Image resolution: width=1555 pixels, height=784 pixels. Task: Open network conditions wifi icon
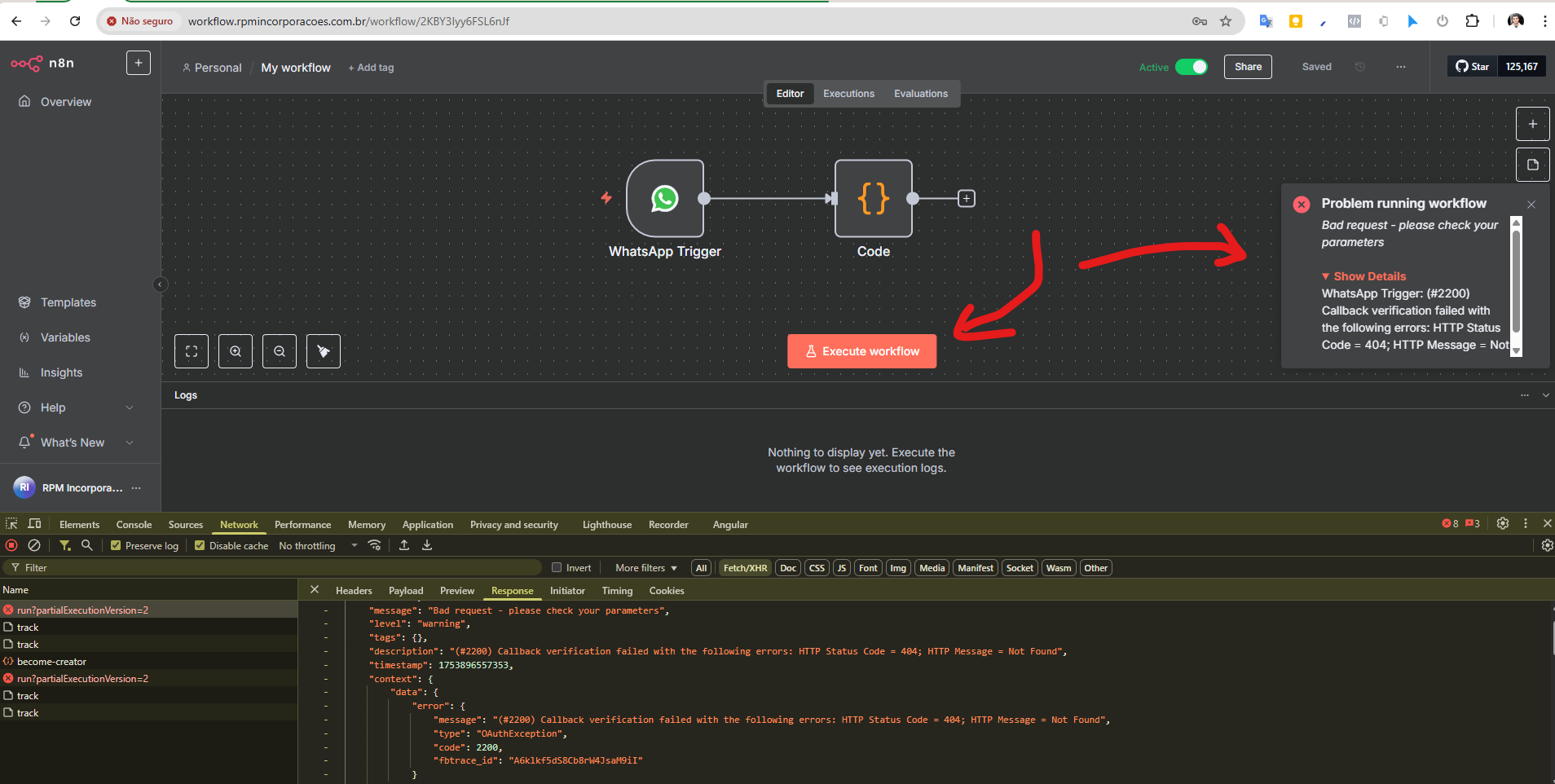coord(374,545)
